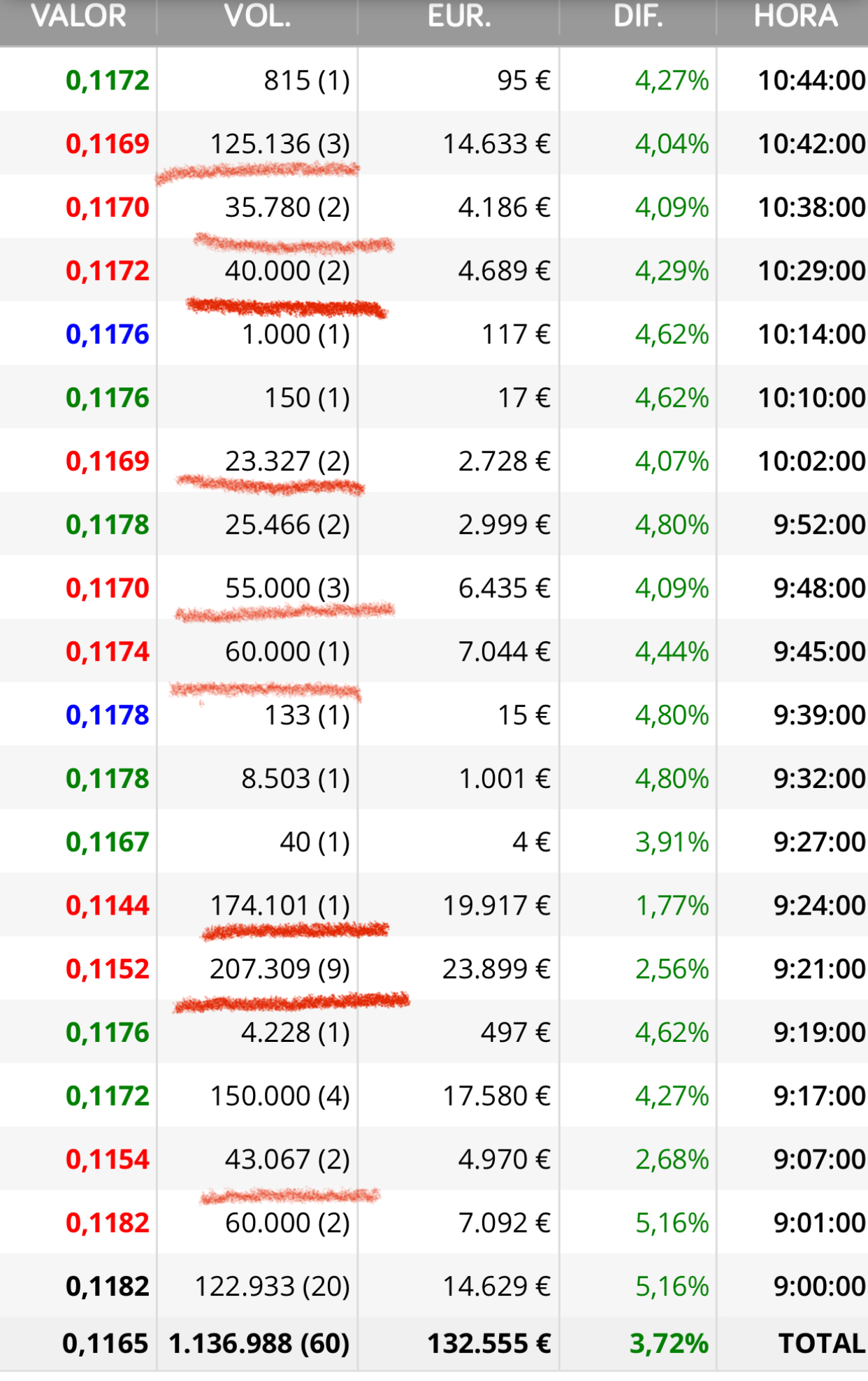This screenshot has width=868, height=1381.
Task: Click the 4,44% difference value
Action: [x=672, y=652]
